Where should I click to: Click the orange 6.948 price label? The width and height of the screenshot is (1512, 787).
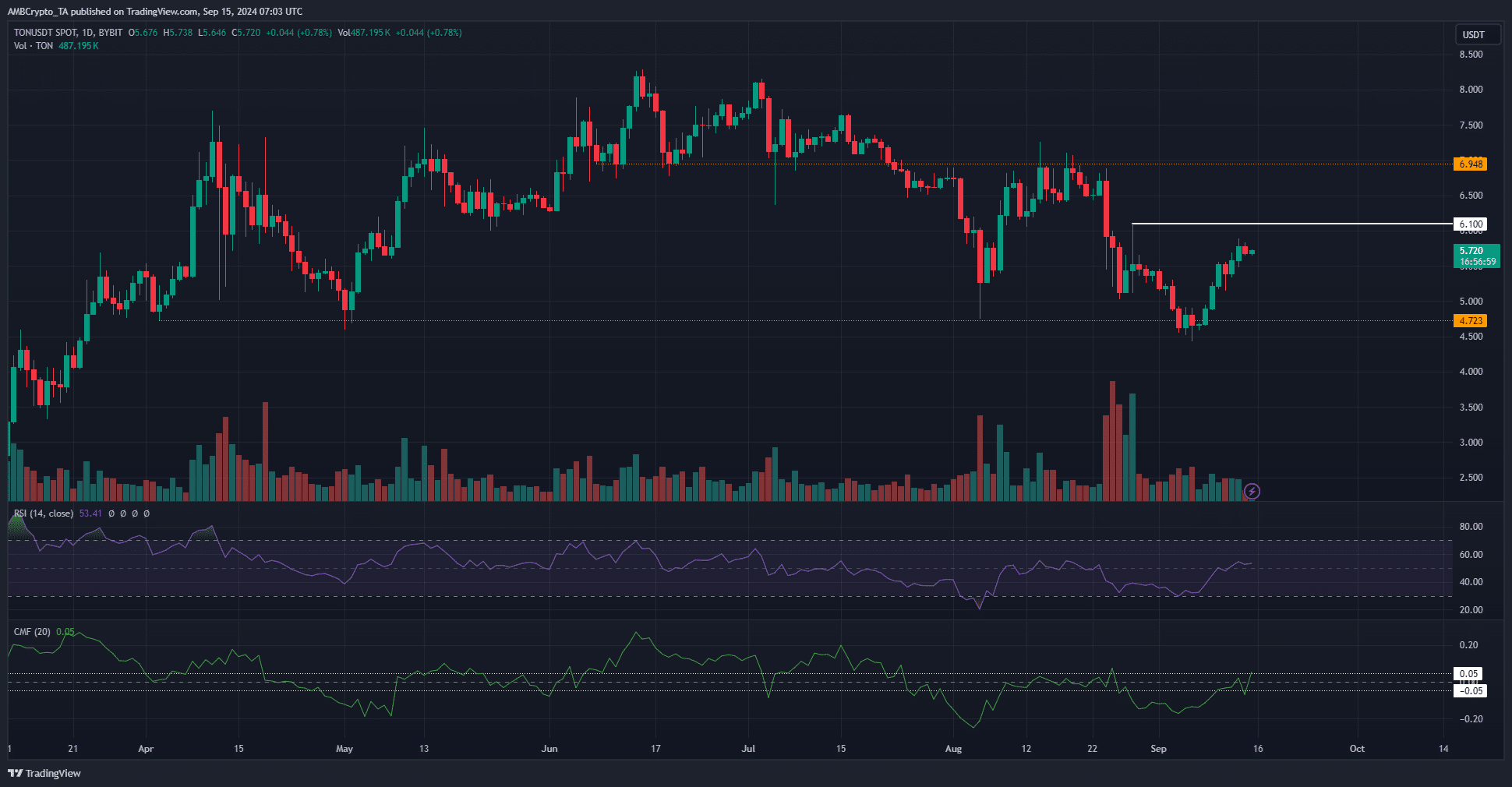[1470, 164]
